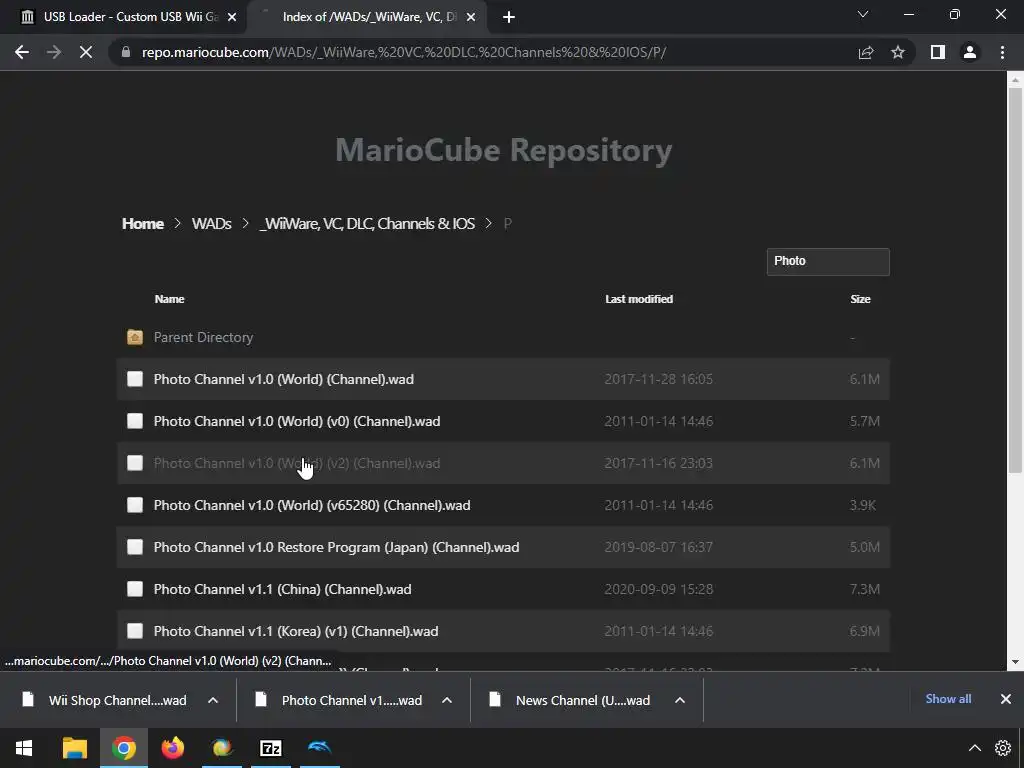The height and width of the screenshot is (768, 1024).
Task: Click the Photo filter search box
Action: 828,261
